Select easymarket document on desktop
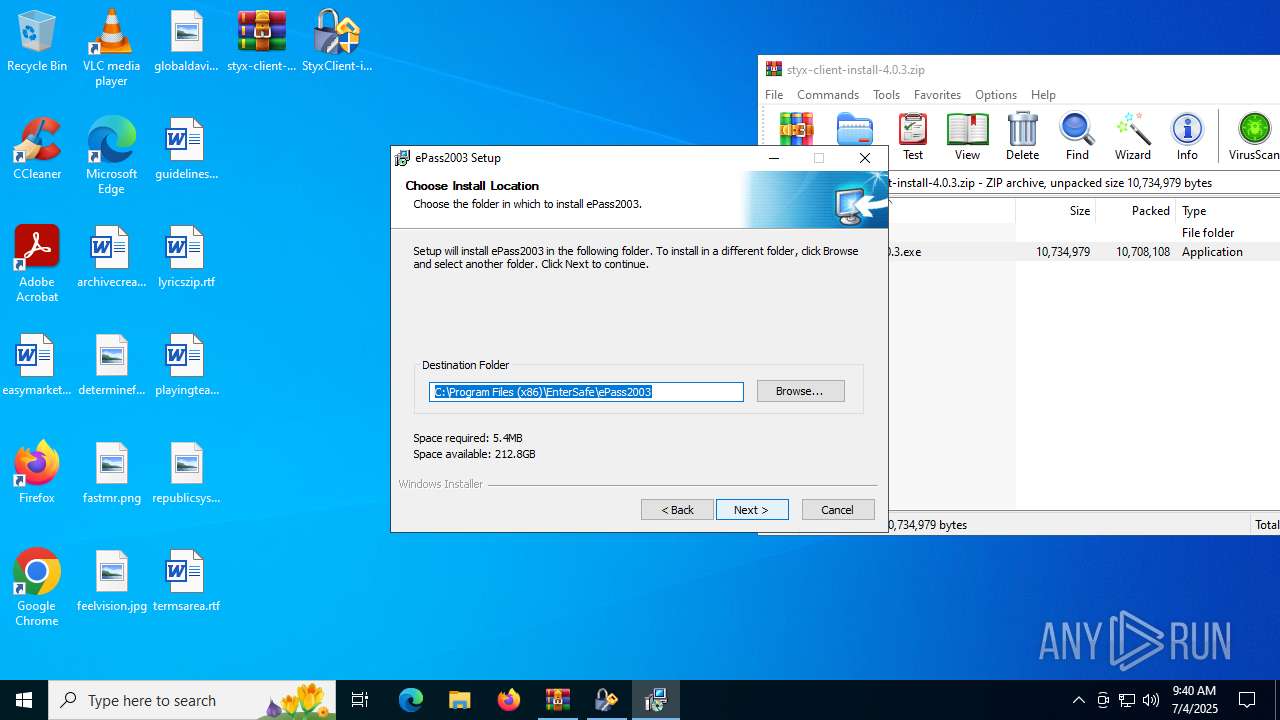 click(37, 365)
